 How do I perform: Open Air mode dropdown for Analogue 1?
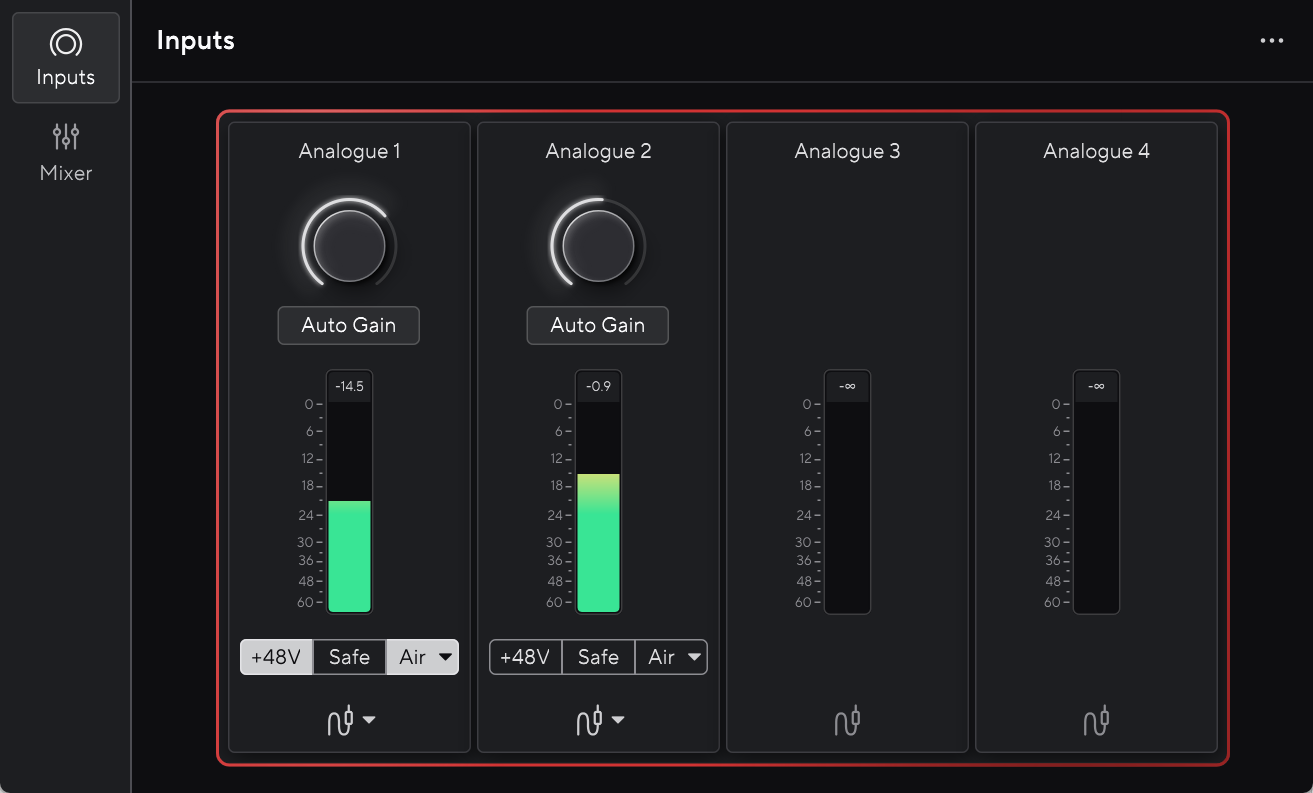pos(445,657)
